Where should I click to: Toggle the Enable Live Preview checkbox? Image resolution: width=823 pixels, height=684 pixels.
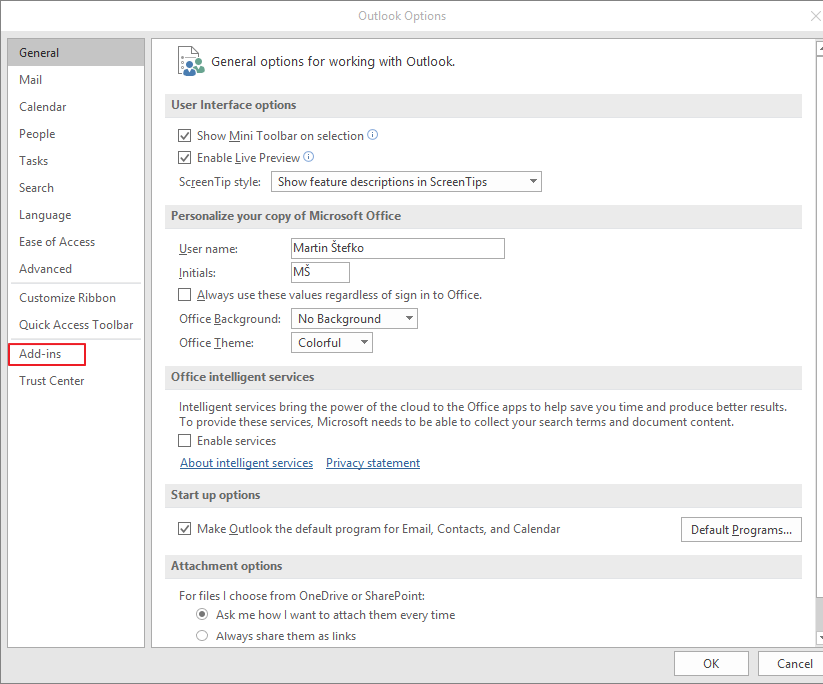point(184,157)
